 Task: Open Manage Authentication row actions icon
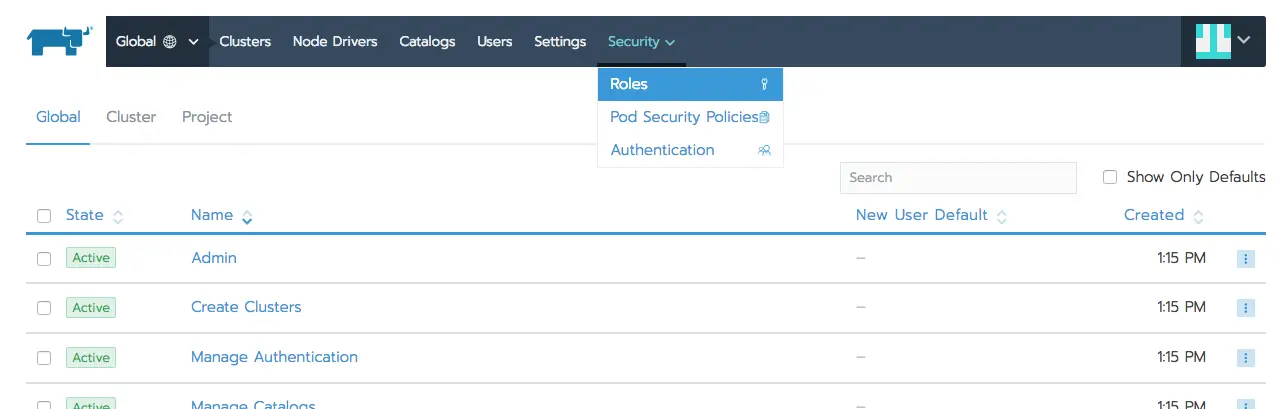(x=1245, y=357)
